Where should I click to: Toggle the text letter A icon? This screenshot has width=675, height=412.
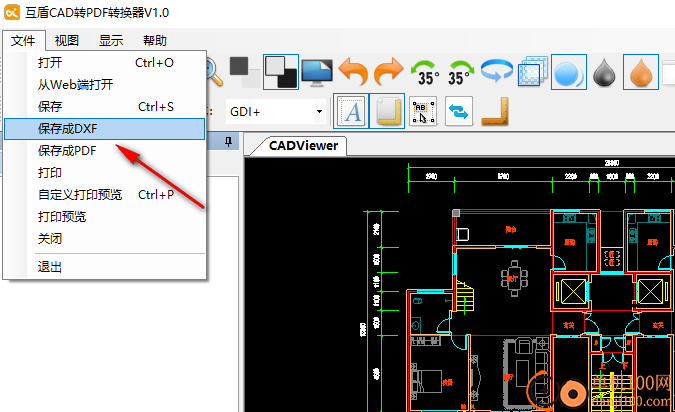351,111
